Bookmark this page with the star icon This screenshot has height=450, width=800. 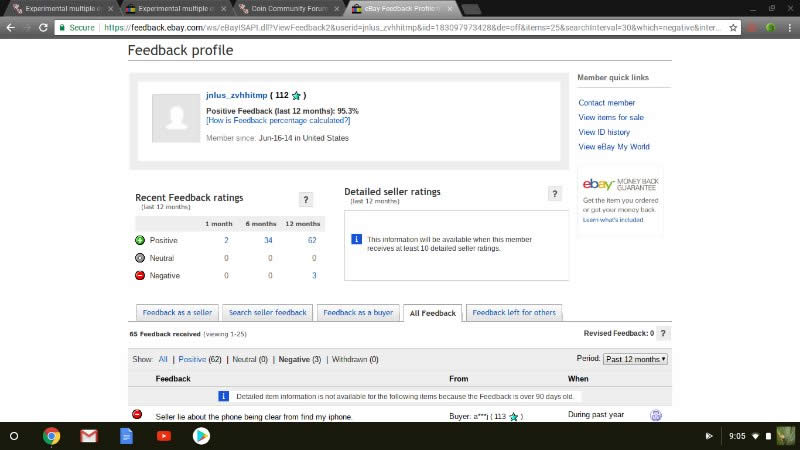tap(733, 28)
